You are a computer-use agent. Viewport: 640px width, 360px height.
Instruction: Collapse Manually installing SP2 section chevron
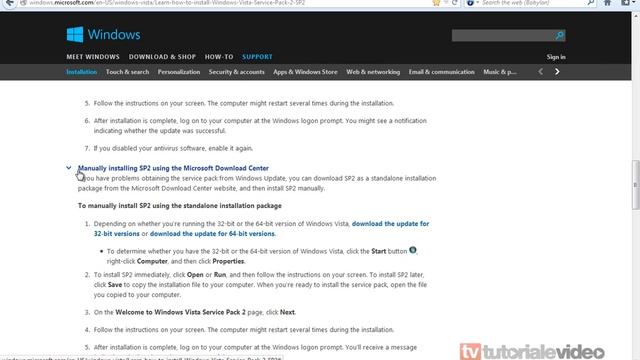click(69, 168)
